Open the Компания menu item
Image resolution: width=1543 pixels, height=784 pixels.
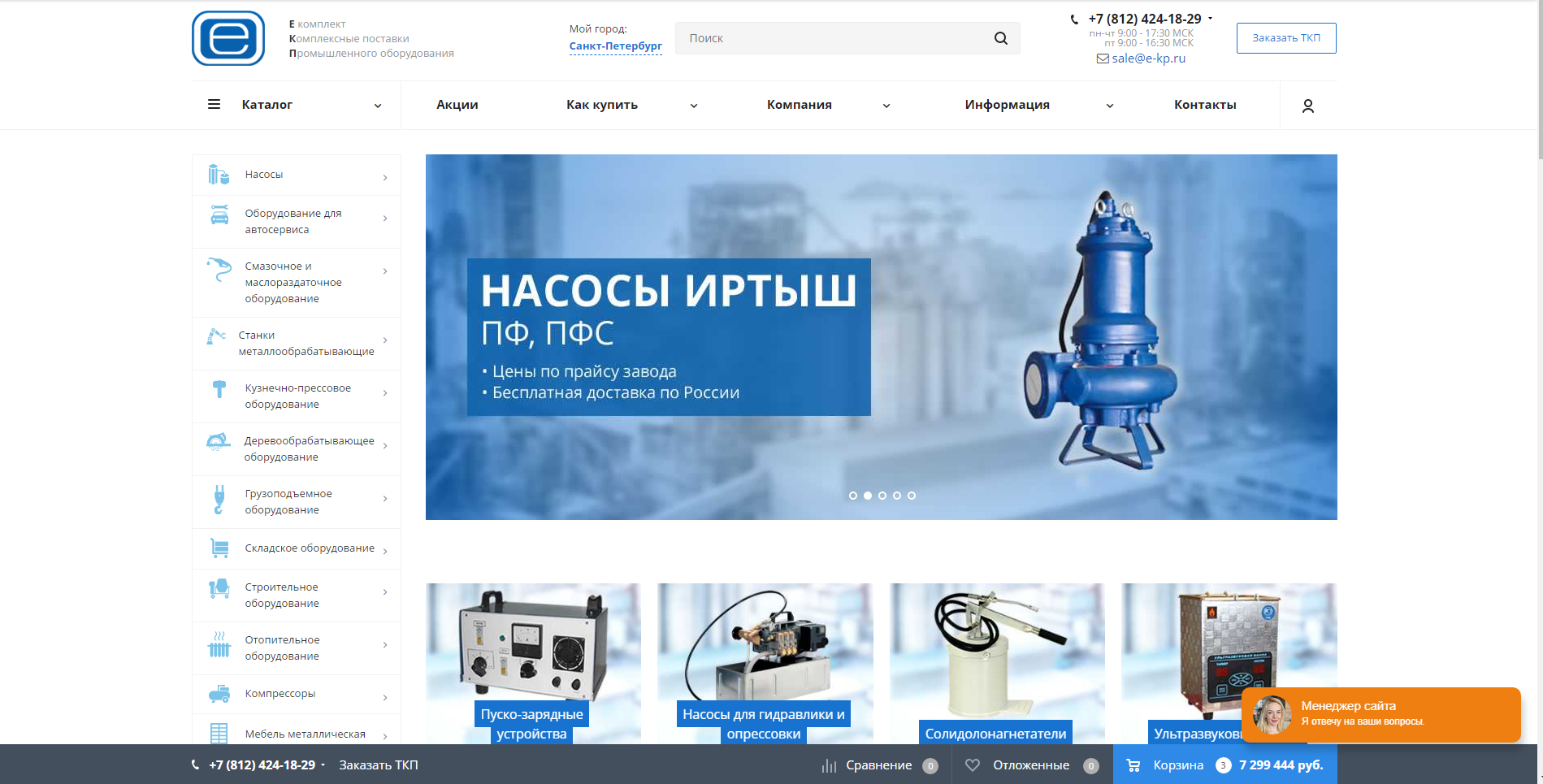coord(800,105)
